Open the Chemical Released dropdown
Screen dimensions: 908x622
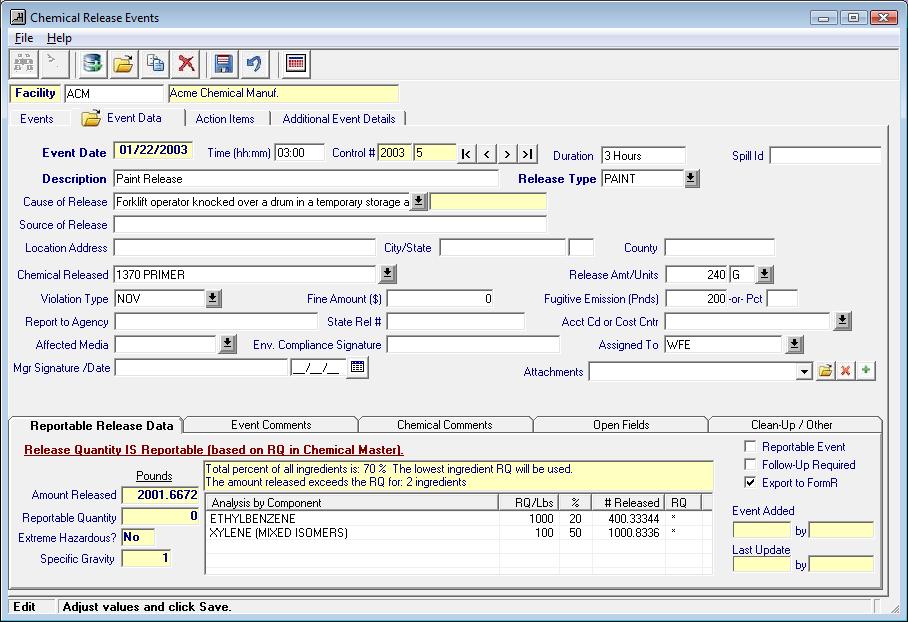[388, 274]
